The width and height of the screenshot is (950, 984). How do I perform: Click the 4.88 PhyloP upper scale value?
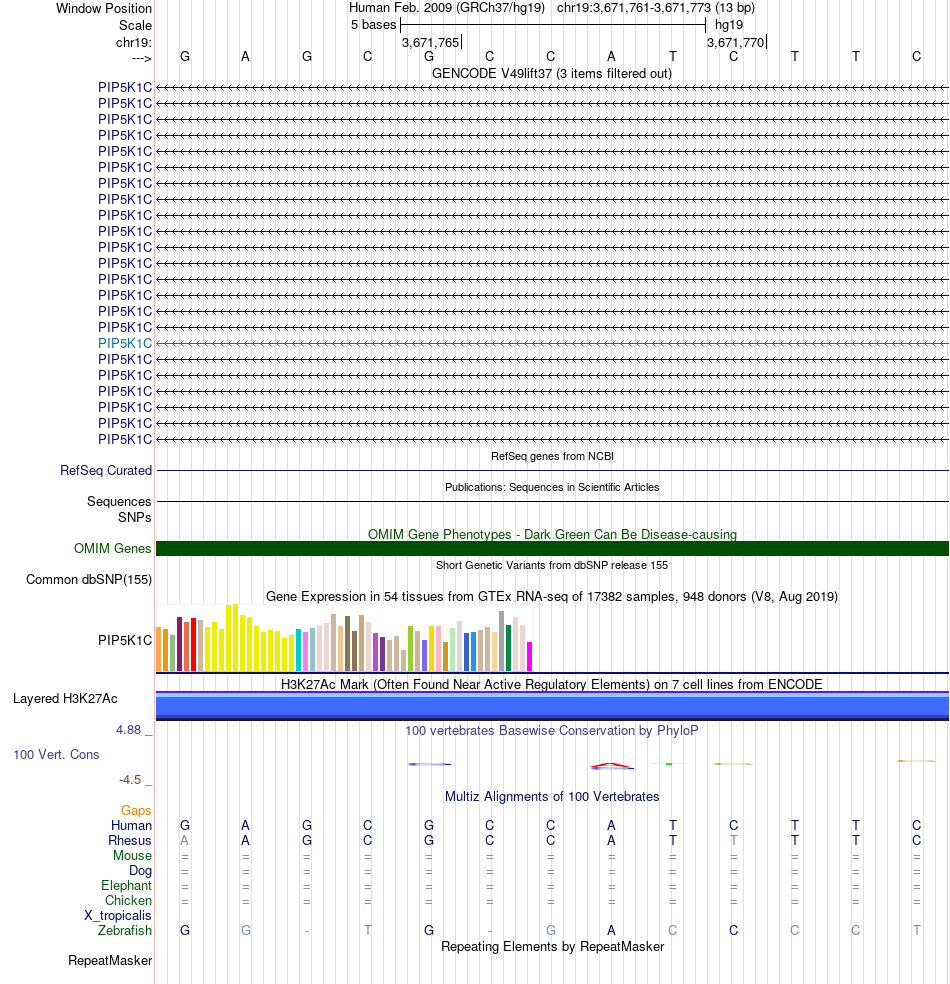(x=129, y=730)
